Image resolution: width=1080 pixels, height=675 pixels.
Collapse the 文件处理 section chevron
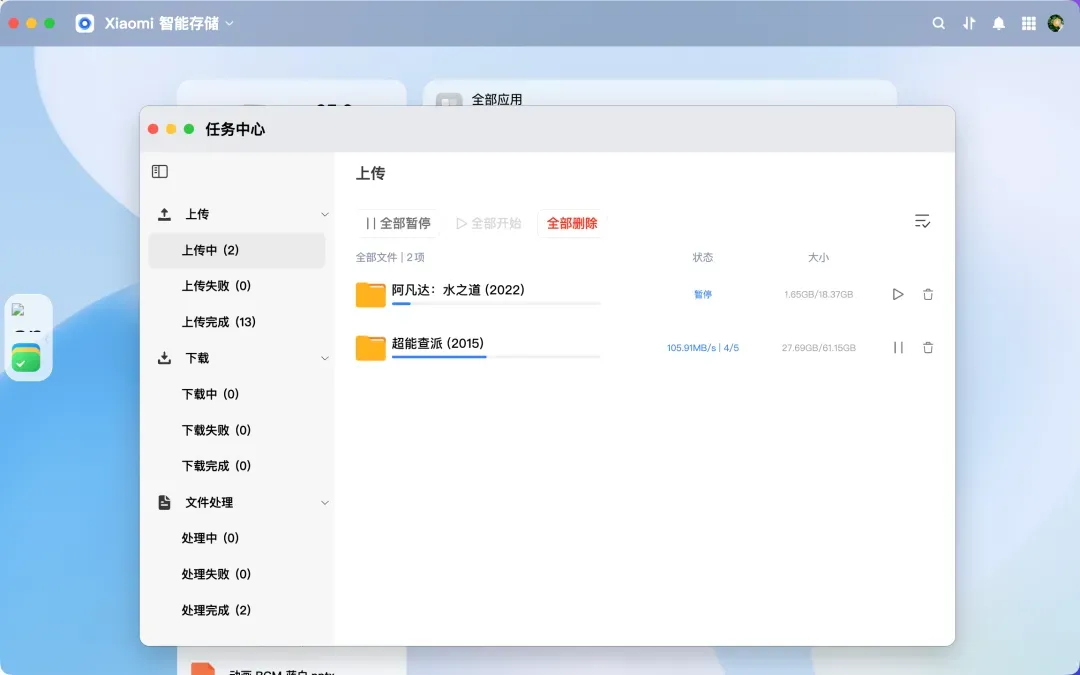pos(324,503)
